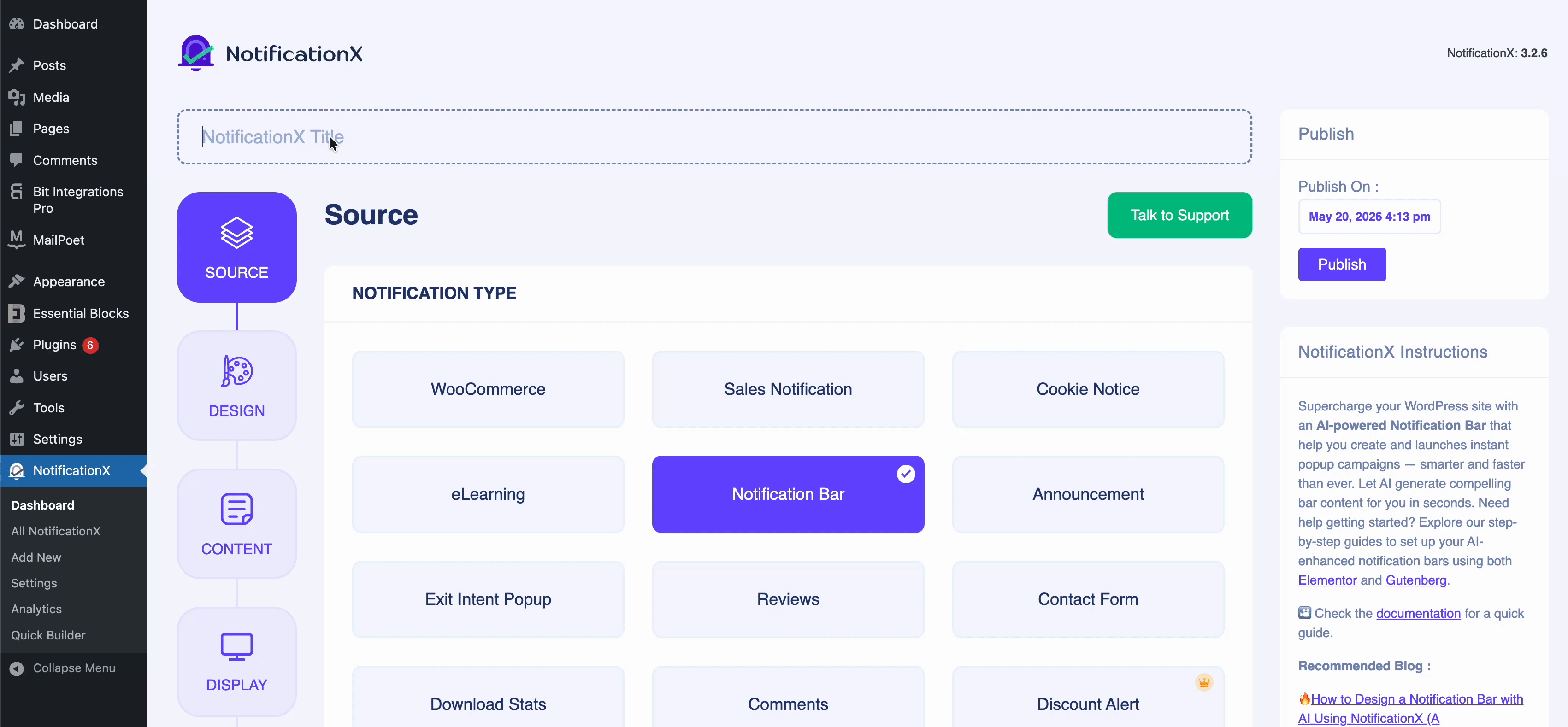Screen dimensions: 1568x727
Task: Go to the CONTENT step tab
Action: 237,524
